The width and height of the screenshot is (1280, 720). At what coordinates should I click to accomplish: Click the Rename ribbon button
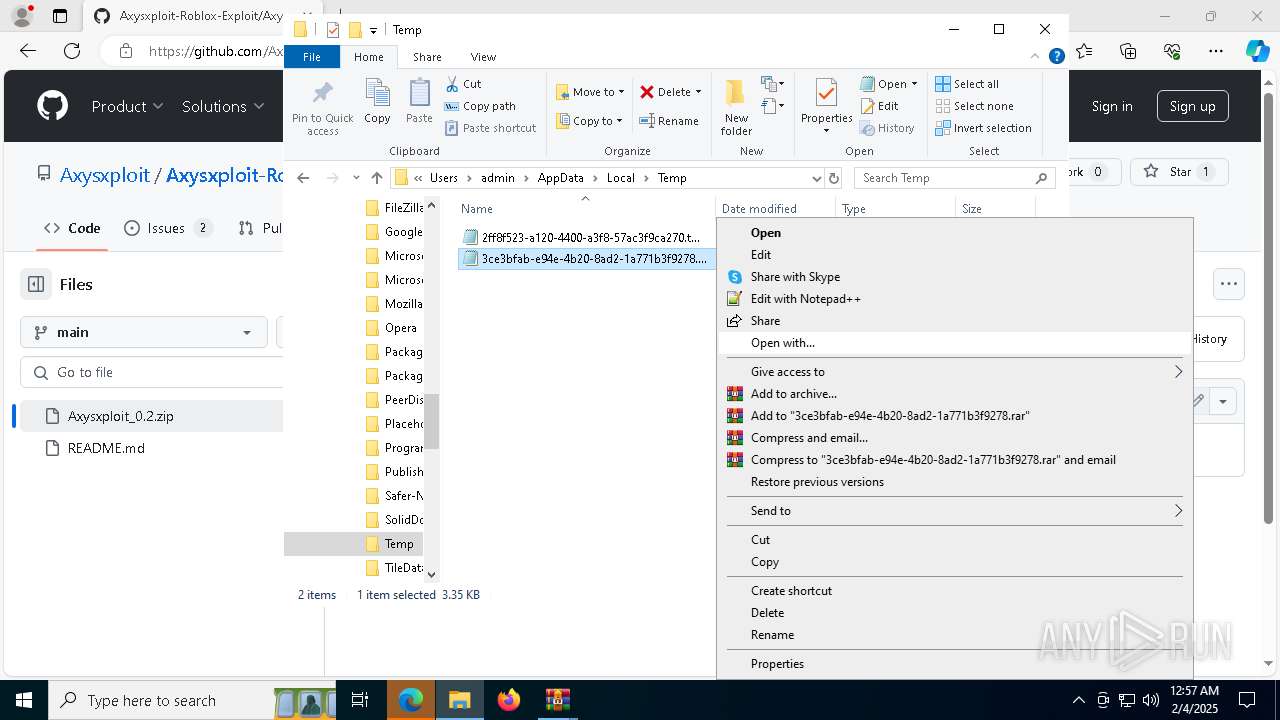coord(669,121)
